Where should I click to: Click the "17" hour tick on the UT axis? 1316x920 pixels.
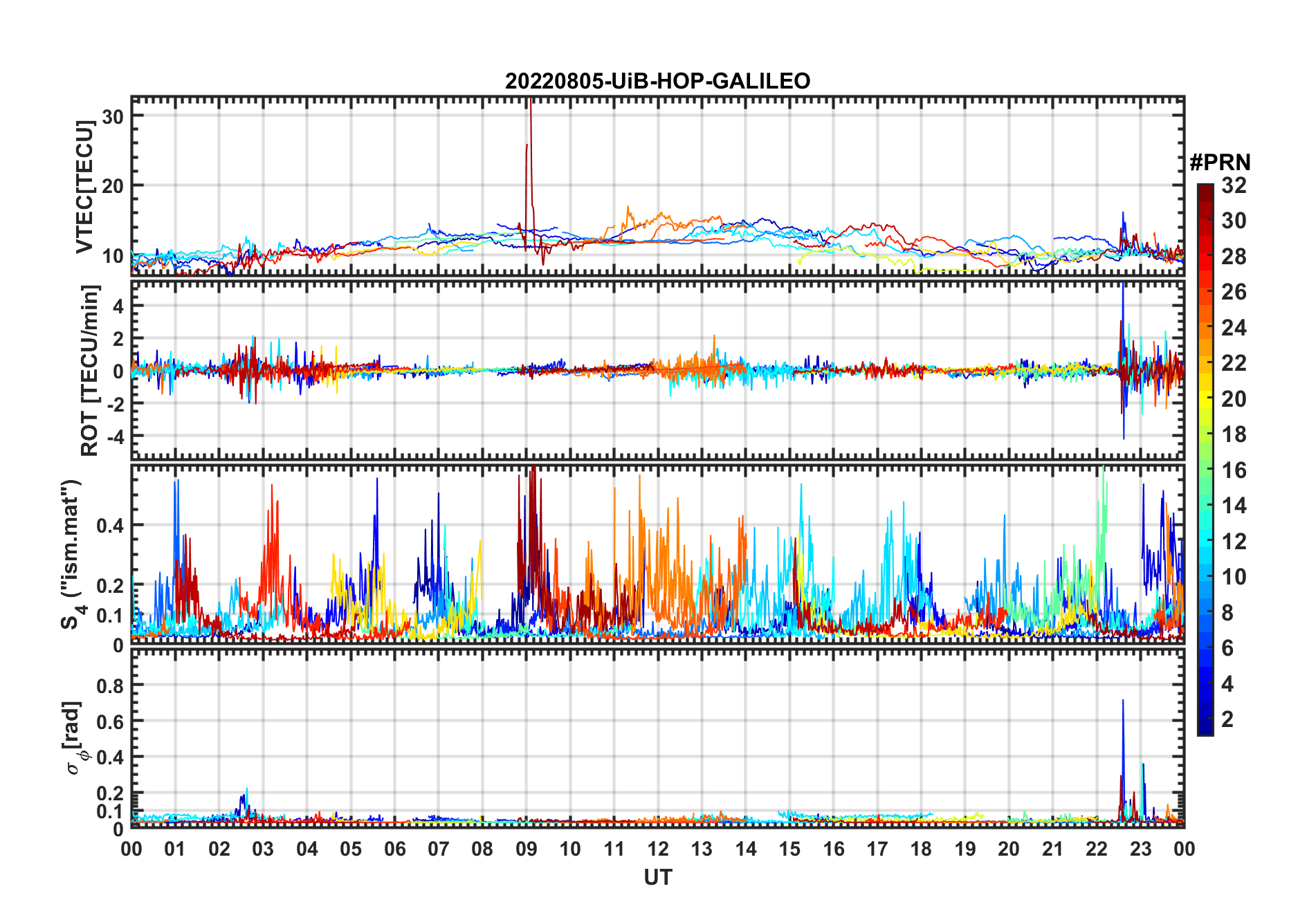[877, 849]
